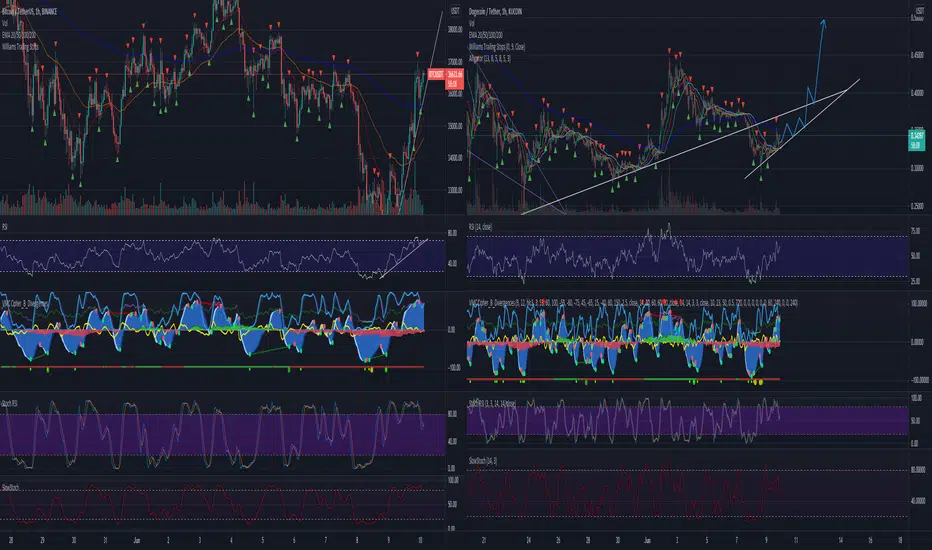Select VMC Cipher_B_Divergences legend on Dogecoin chart
Viewport: 932px width, 550px height.
coord(633,303)
